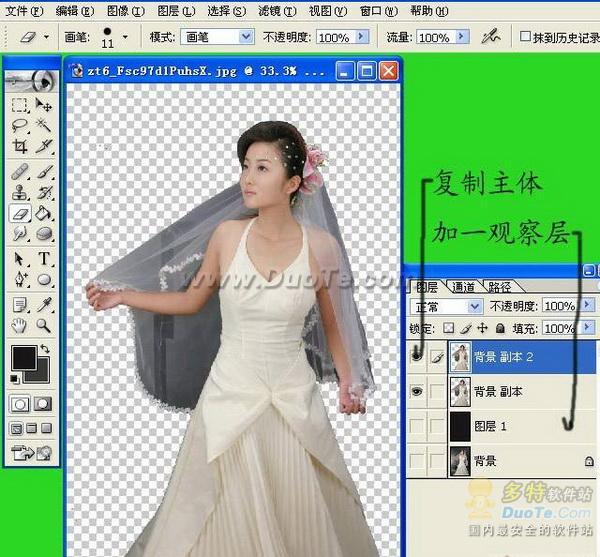Screen dimensions: 600x557
Task: Toggle lock image pixels brush icon
Action: tap(466, 328)
